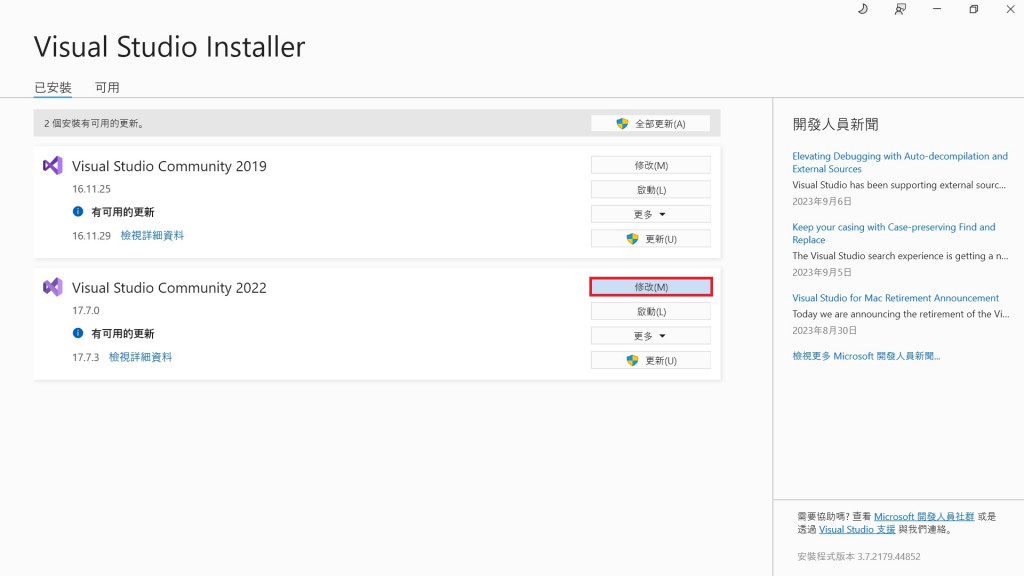The image size is (1024, 576).
Task: Open Visual Studio 支援 link
Action: click(857, 530)
